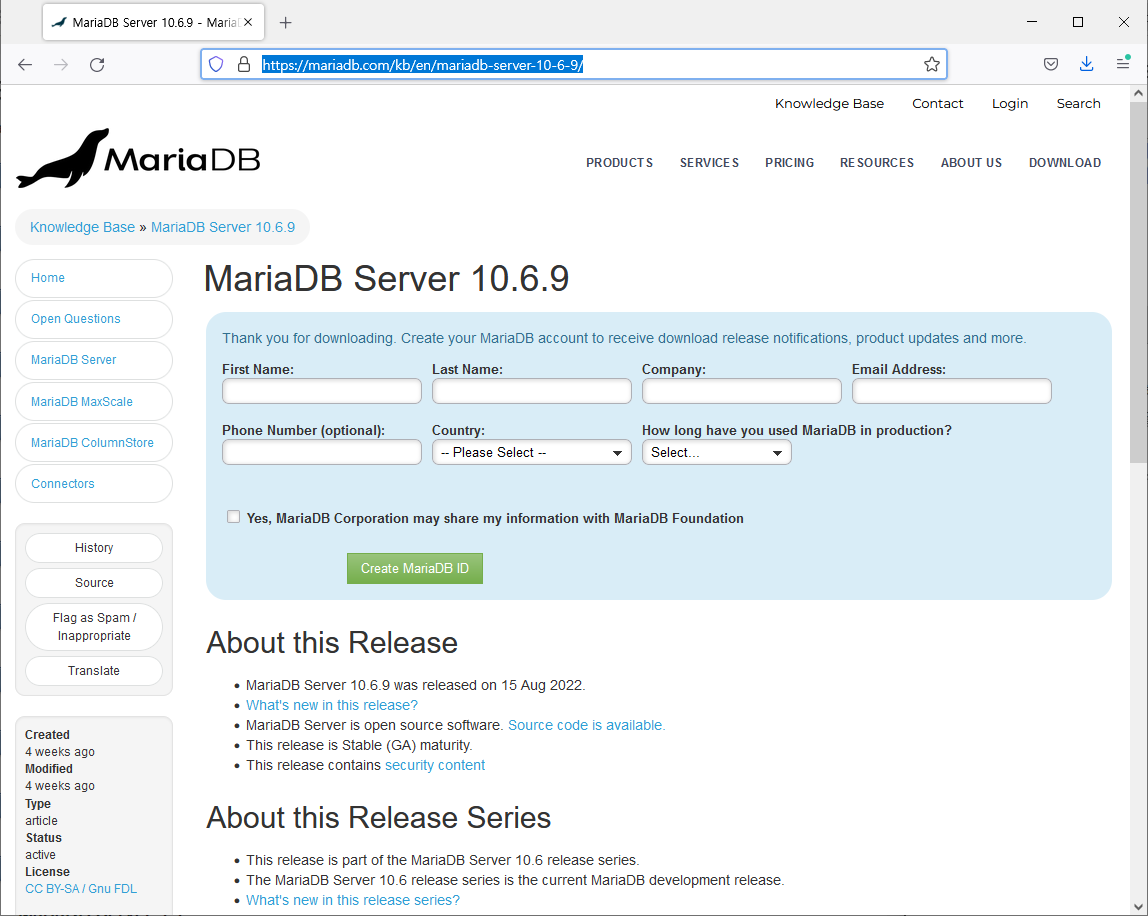Open the Login link
The image size is (1148, 916).
pyautogui.click(x=1010, y=103)
